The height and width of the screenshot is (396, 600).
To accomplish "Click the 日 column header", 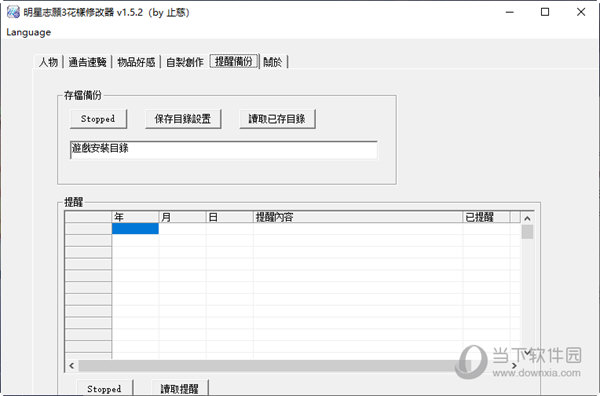I will point(229,217).
